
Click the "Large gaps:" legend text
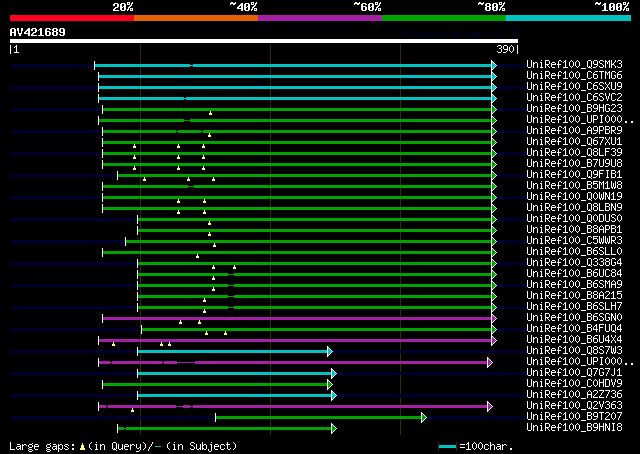point(42,446)
